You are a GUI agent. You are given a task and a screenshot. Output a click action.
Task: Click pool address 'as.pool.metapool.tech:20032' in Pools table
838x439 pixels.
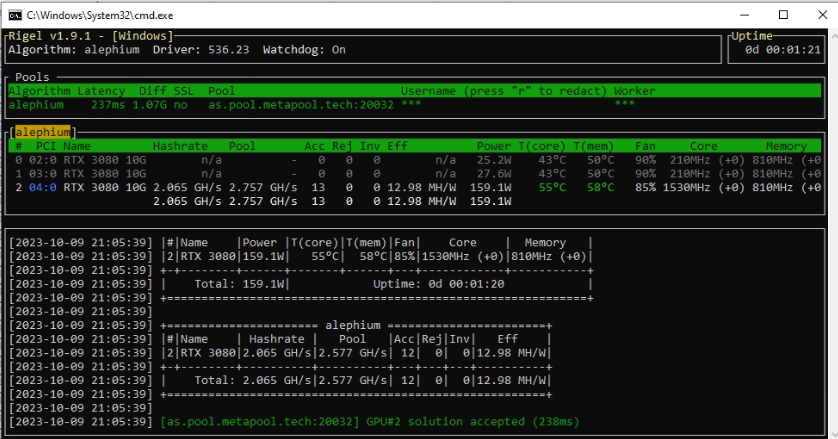301,105
